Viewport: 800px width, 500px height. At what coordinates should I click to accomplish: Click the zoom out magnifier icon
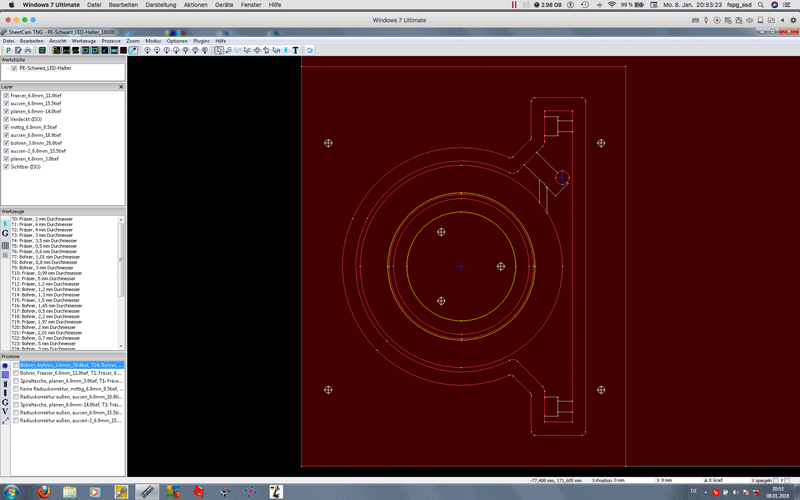tap(157, 50)
